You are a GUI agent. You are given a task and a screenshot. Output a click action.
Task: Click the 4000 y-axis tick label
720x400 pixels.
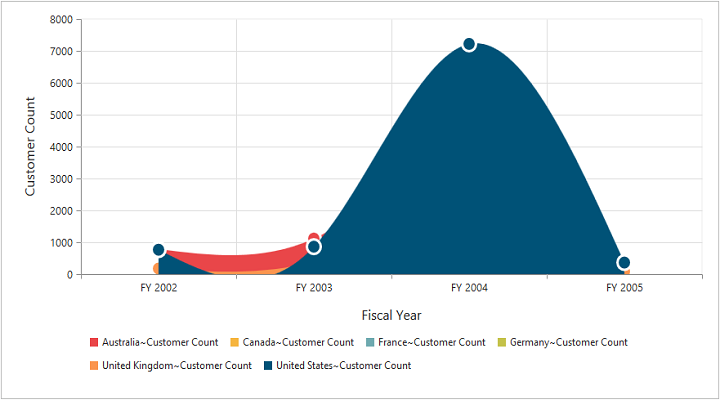click(60, 147)
